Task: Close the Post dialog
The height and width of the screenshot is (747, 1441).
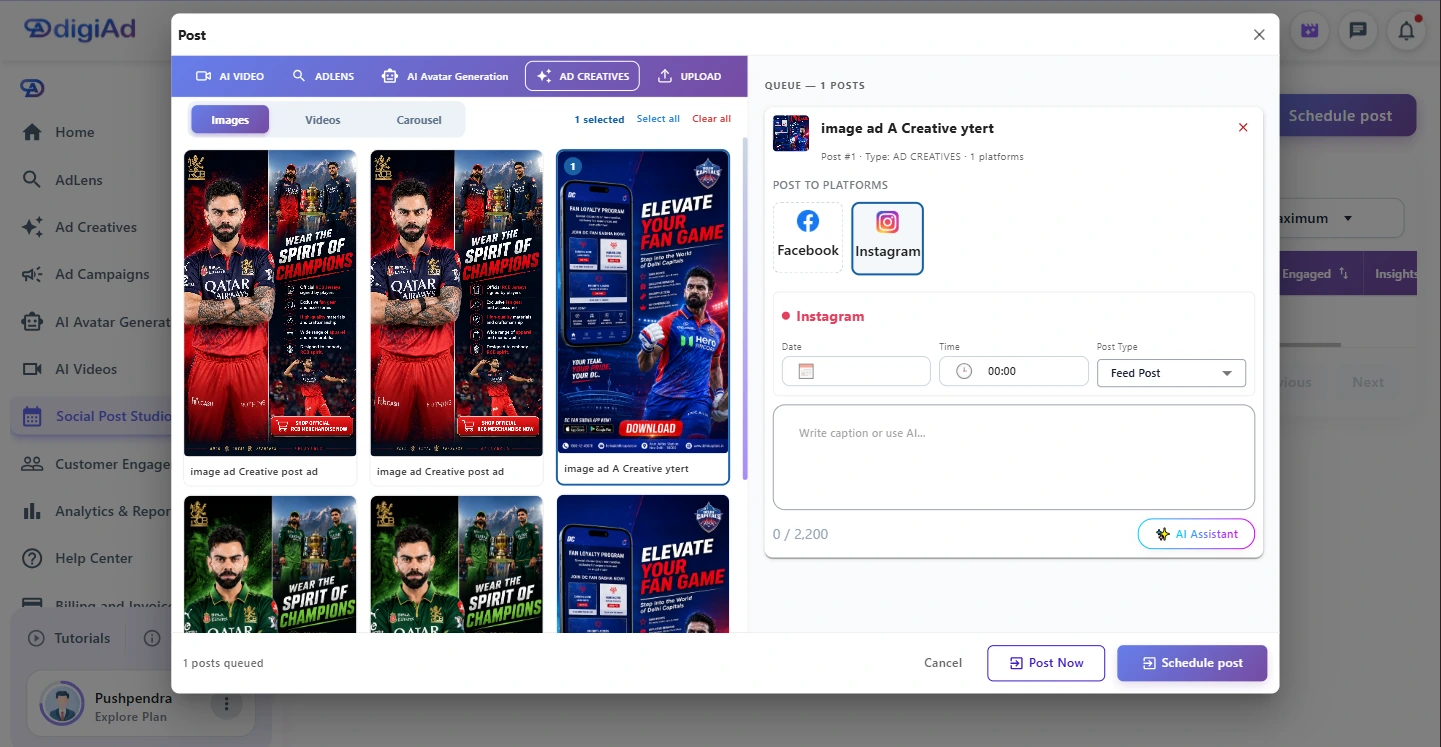Action: pos(1259,35)
